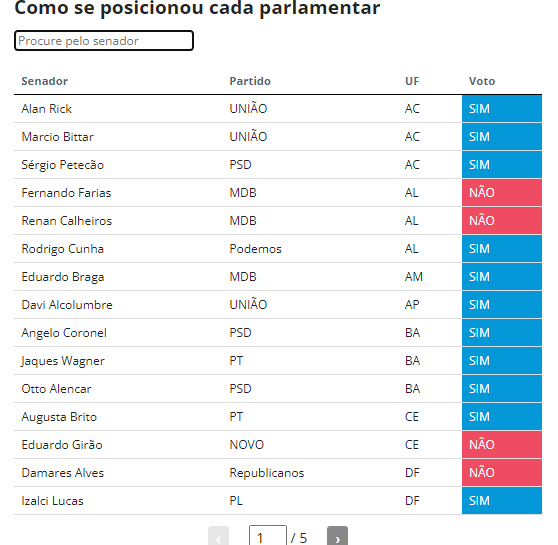Image resolution: width=558 pixels, height=545 pixels.
Task: Click the NÃO vote cell for Fernando Farias
Action: point(502,193)
